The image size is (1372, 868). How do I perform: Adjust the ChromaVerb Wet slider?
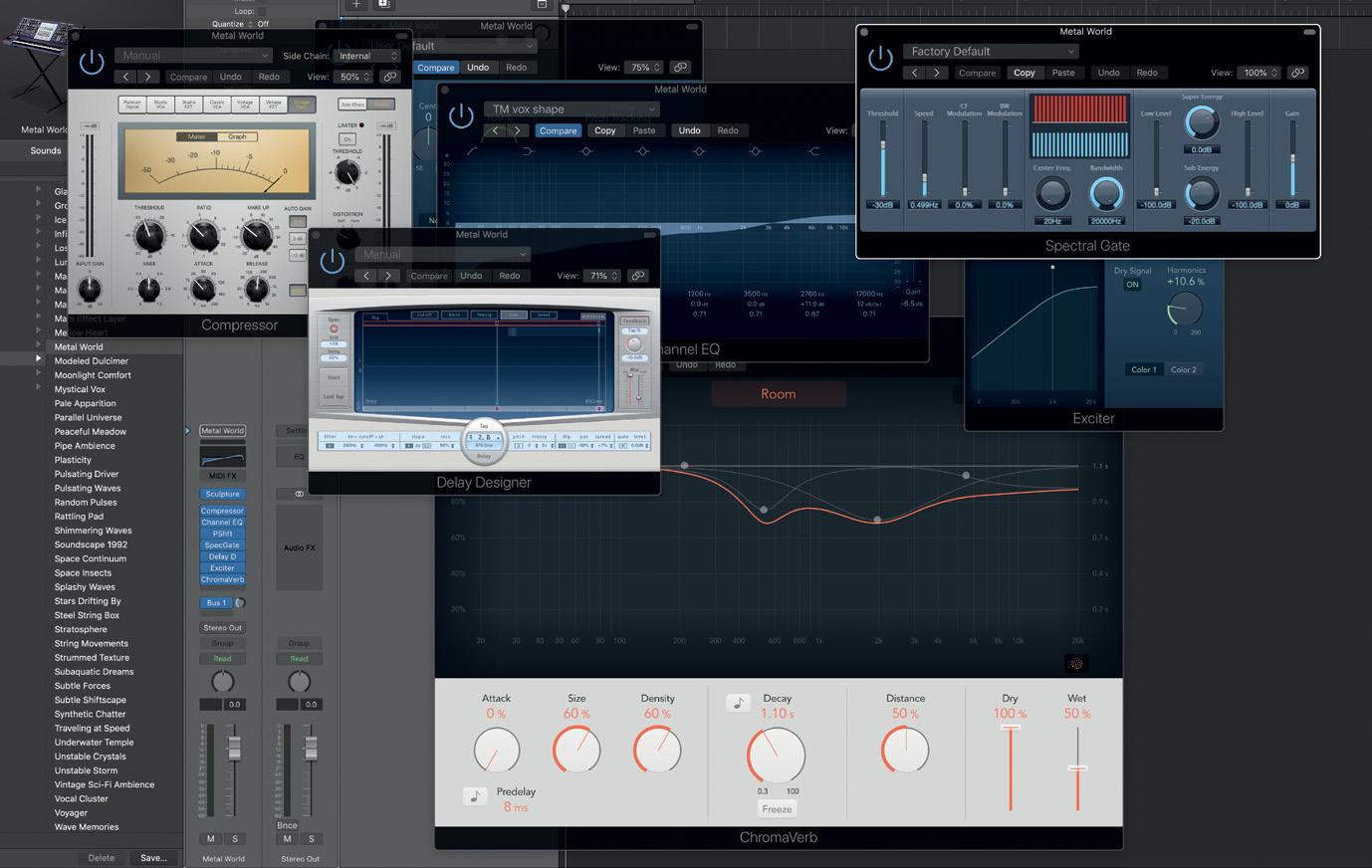[x=1077, y=768]
